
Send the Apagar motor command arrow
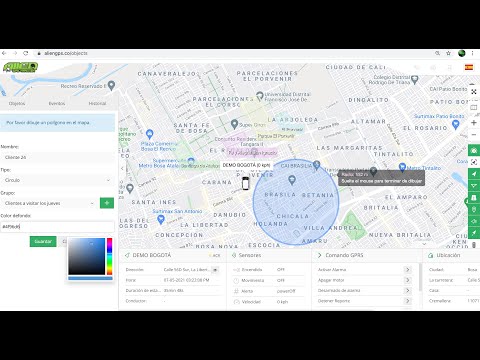click(407, 280)
